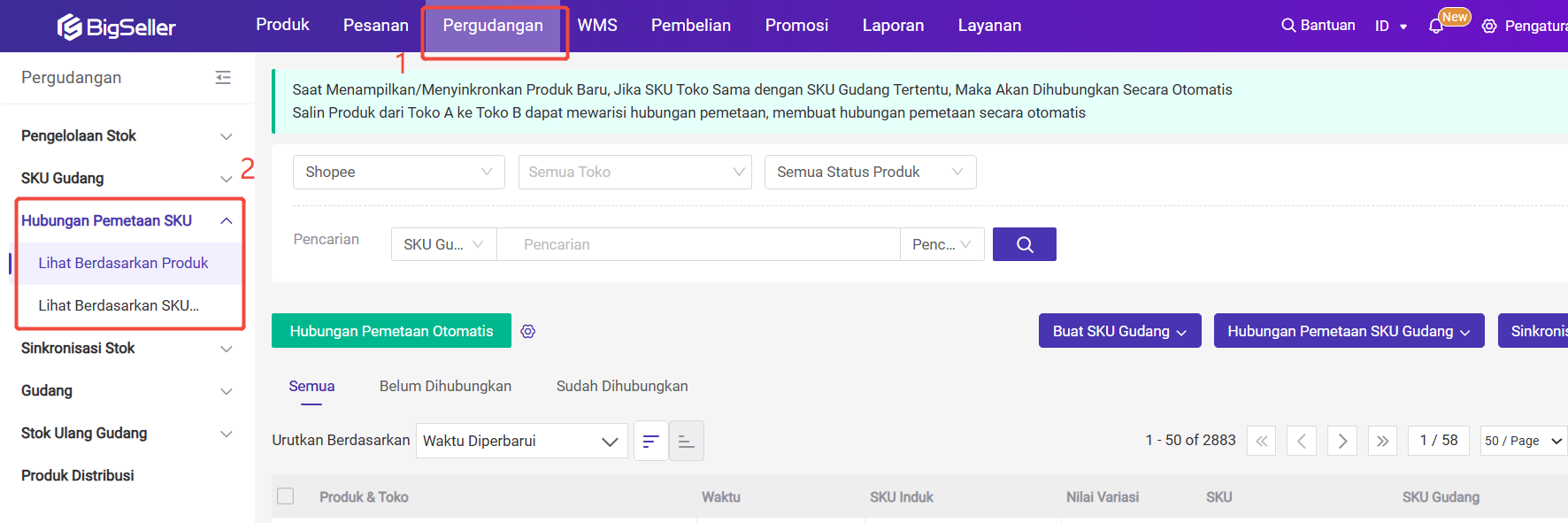Click the Nilai Variasi column header
Image resolution: width=1568 pixels, height=523 pixels.
click(1103, 497)
